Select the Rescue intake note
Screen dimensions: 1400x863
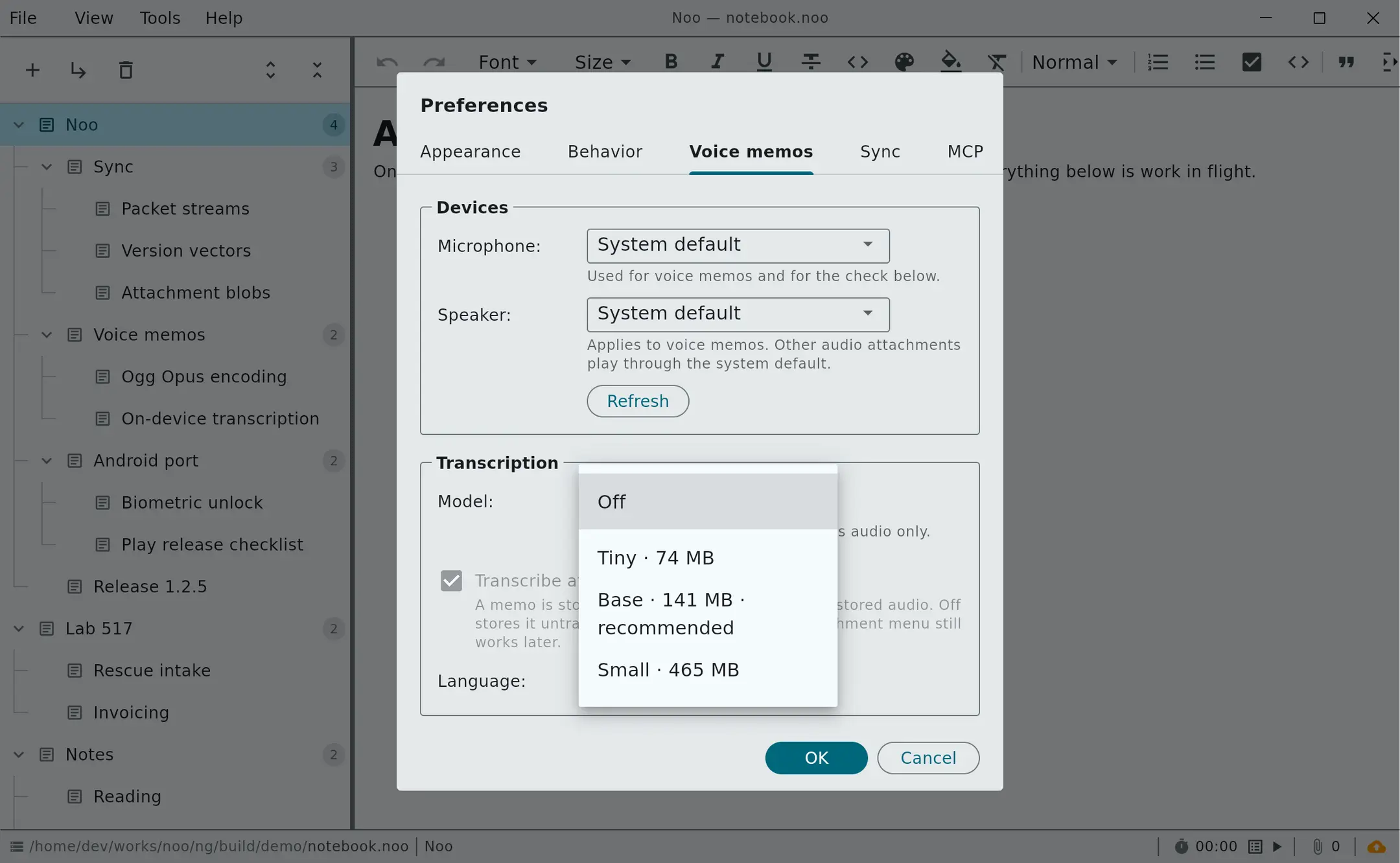pos(152,671)
